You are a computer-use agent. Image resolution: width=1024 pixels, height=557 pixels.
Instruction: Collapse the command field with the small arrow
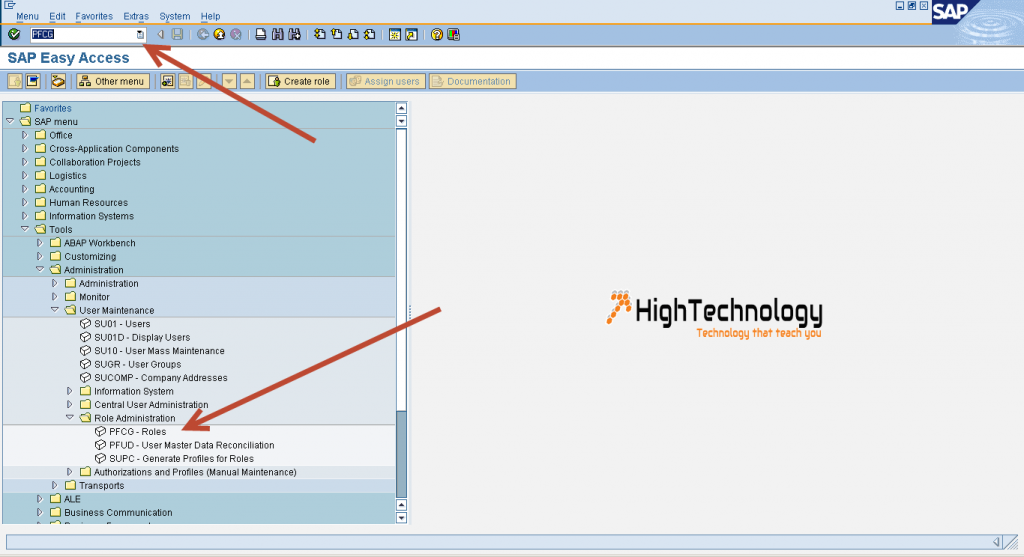coord(161,35)
